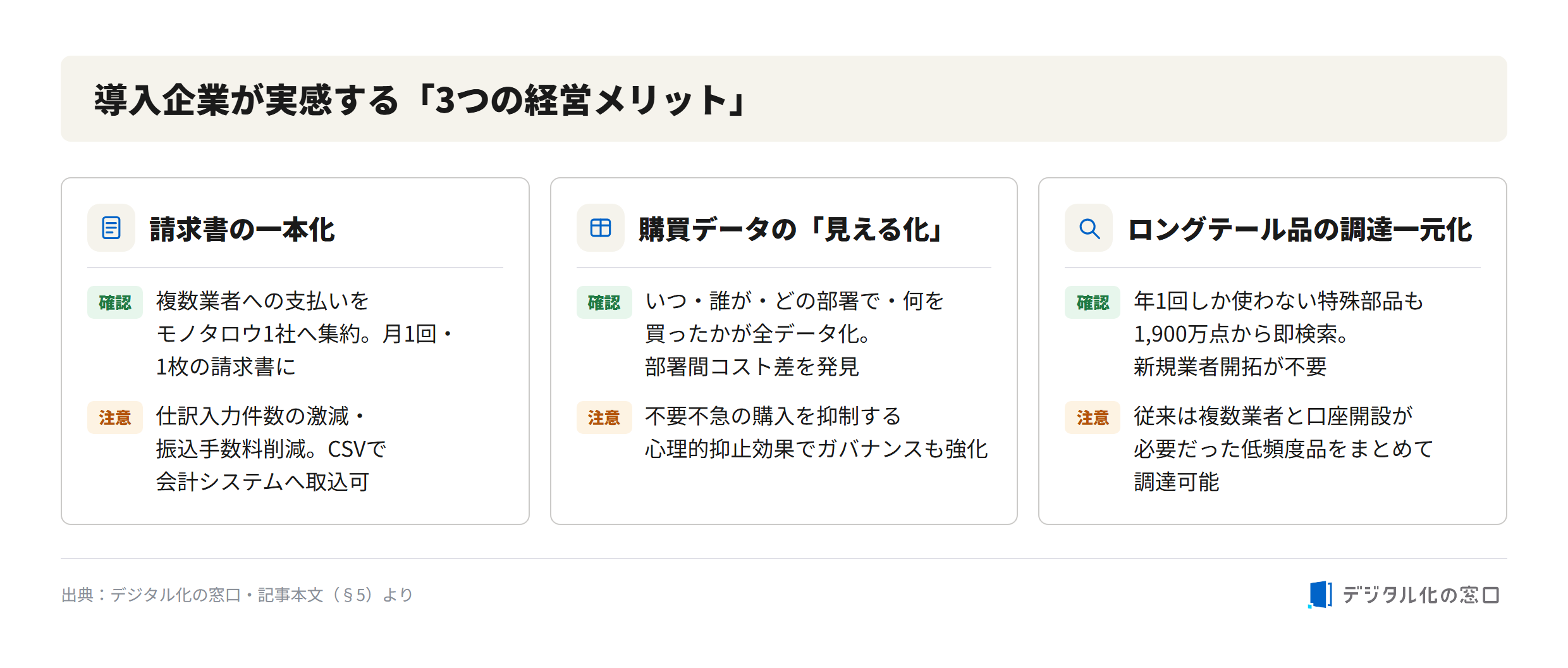Select the 確認 badge in the 請求書 card
Image resolution: width=1568 pixels, height=668 pixels.
click(115, 302)
